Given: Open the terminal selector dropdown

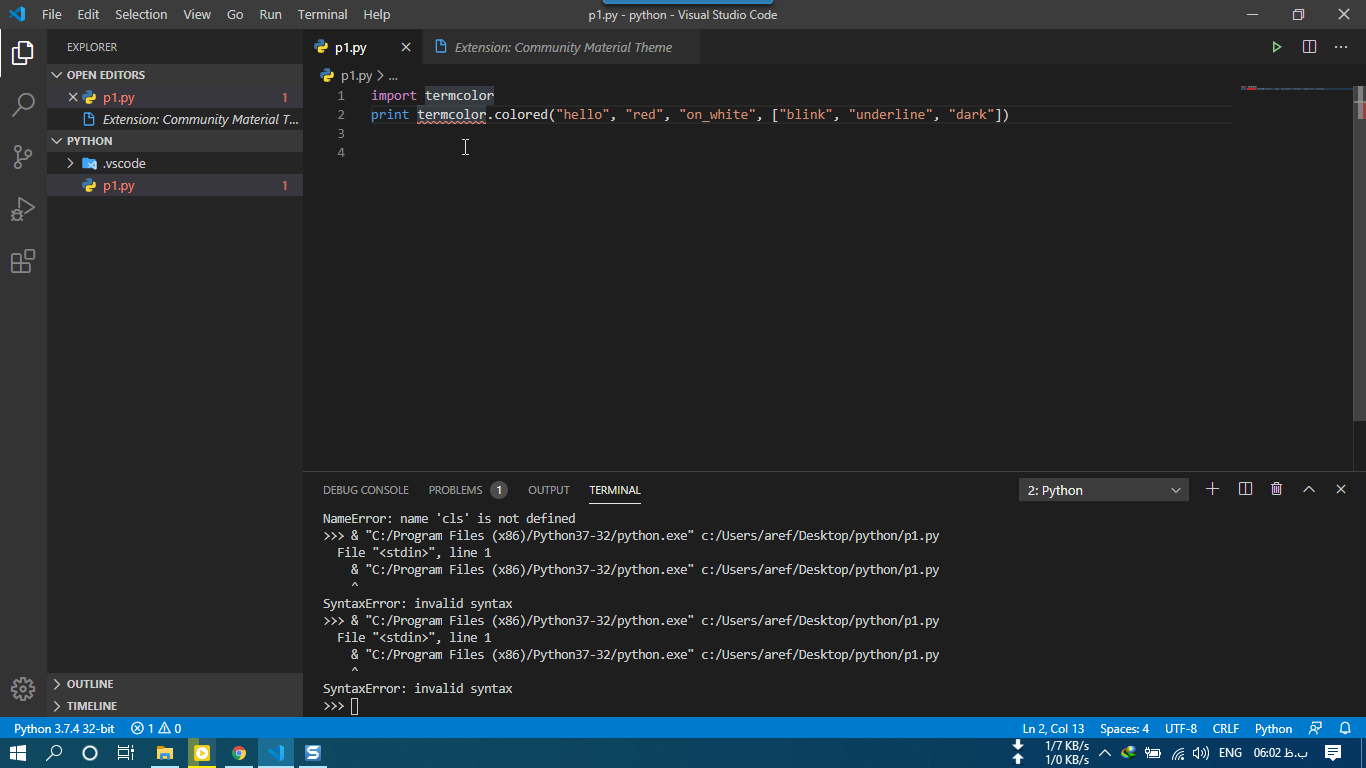Looking at the screenshot, I should click(x=1104, y=490).
